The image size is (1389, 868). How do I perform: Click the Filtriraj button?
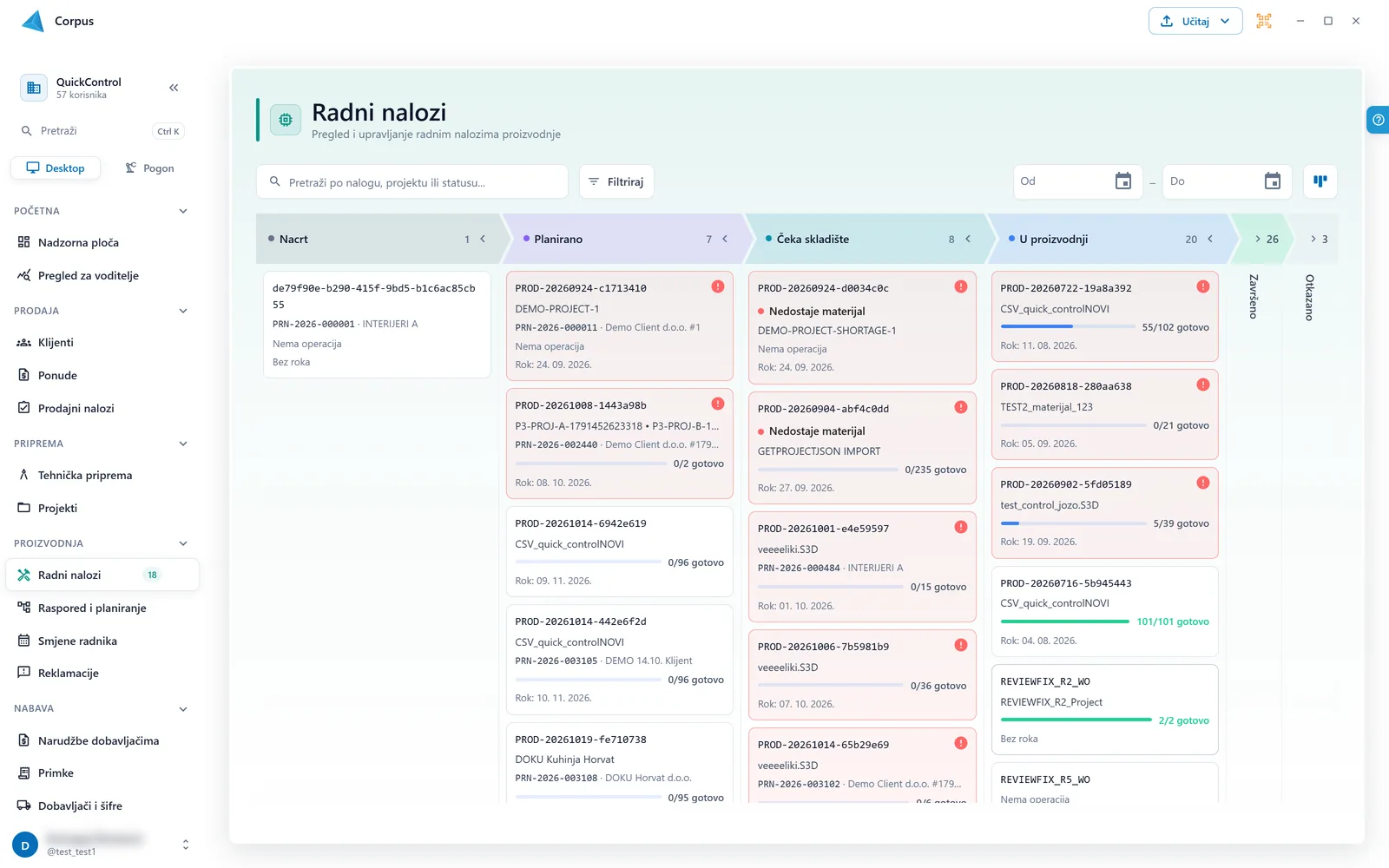coord(616,181)
